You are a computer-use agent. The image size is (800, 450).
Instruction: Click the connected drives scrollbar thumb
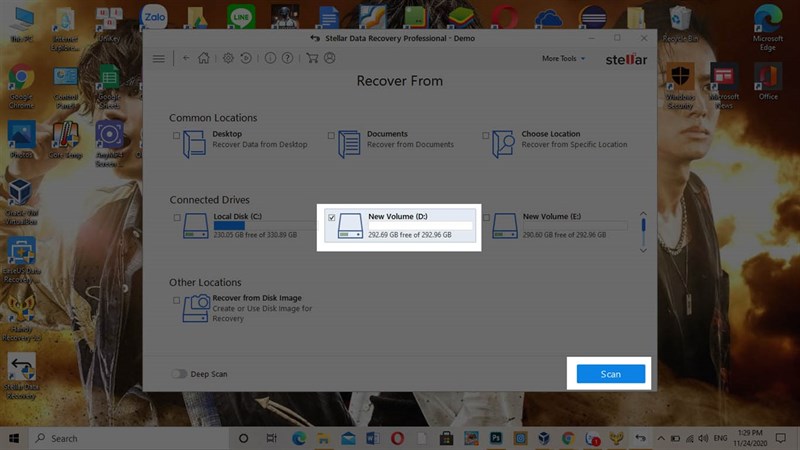pyautogui.click(x=643, y=224)
